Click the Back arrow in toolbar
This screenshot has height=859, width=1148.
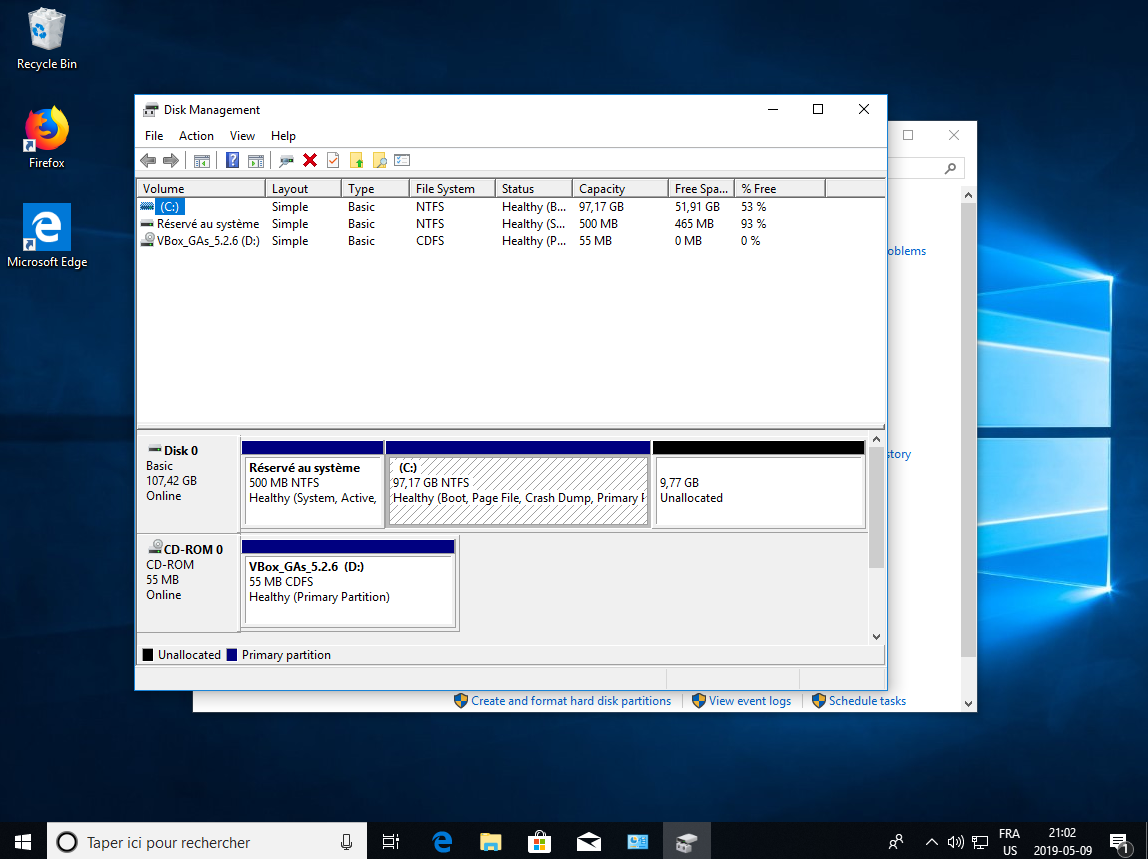click(x=148, y=160)
